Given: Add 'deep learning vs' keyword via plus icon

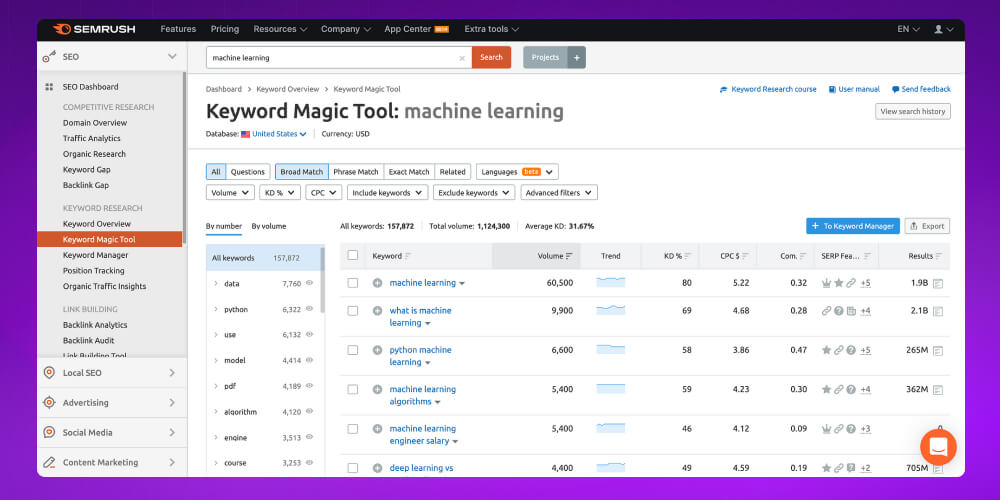Looking at the screenshot, I should tap(378, 468).
